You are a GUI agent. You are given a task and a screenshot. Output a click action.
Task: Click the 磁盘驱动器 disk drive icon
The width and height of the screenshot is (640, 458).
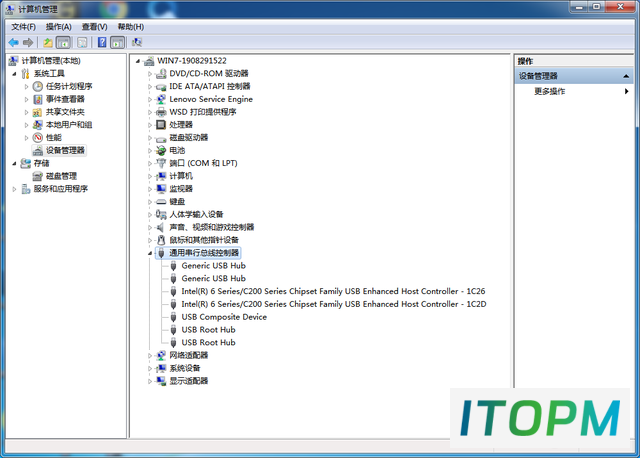coord(161,138)
